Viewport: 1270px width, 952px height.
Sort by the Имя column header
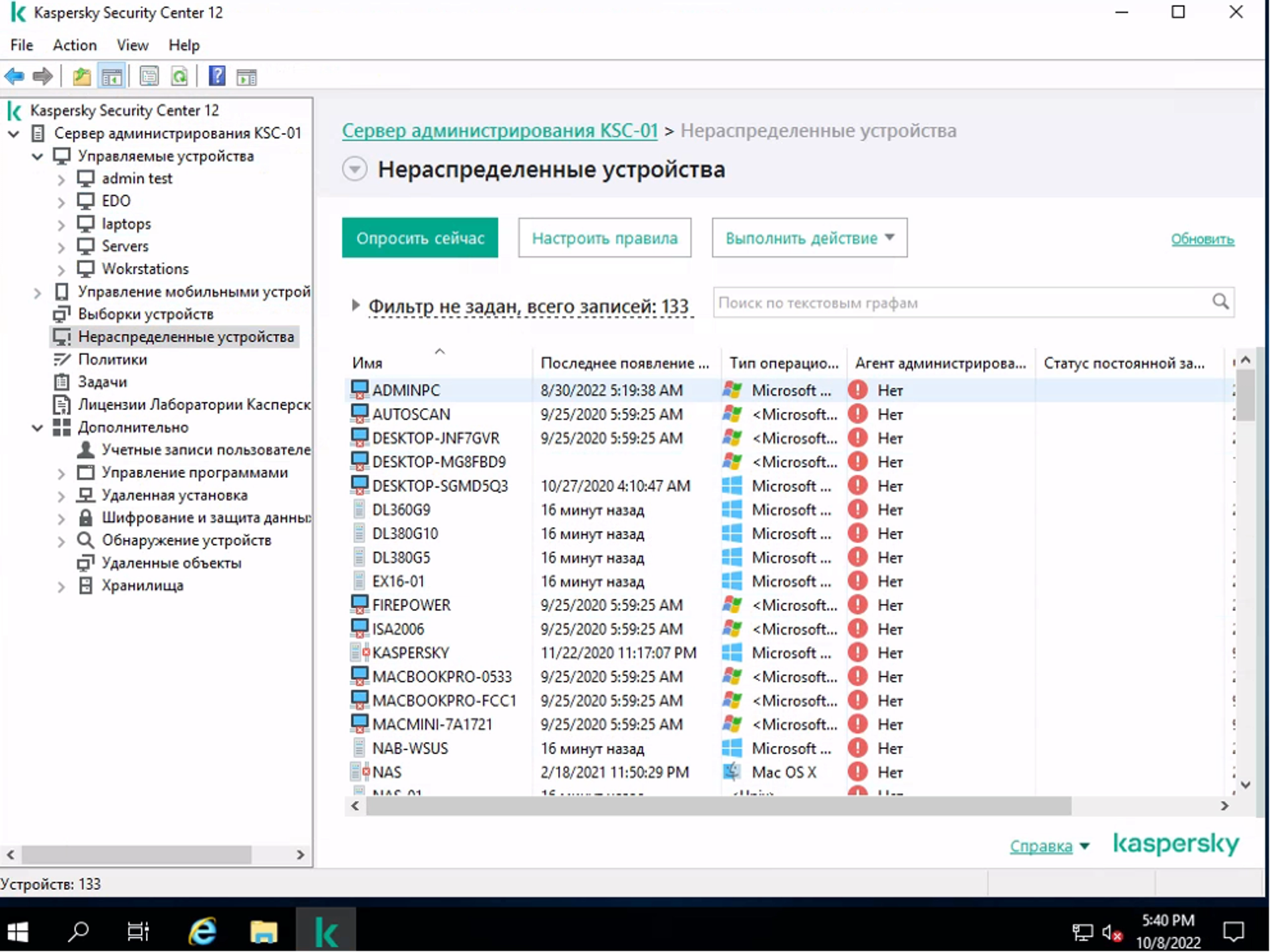[x=439, y=362]
